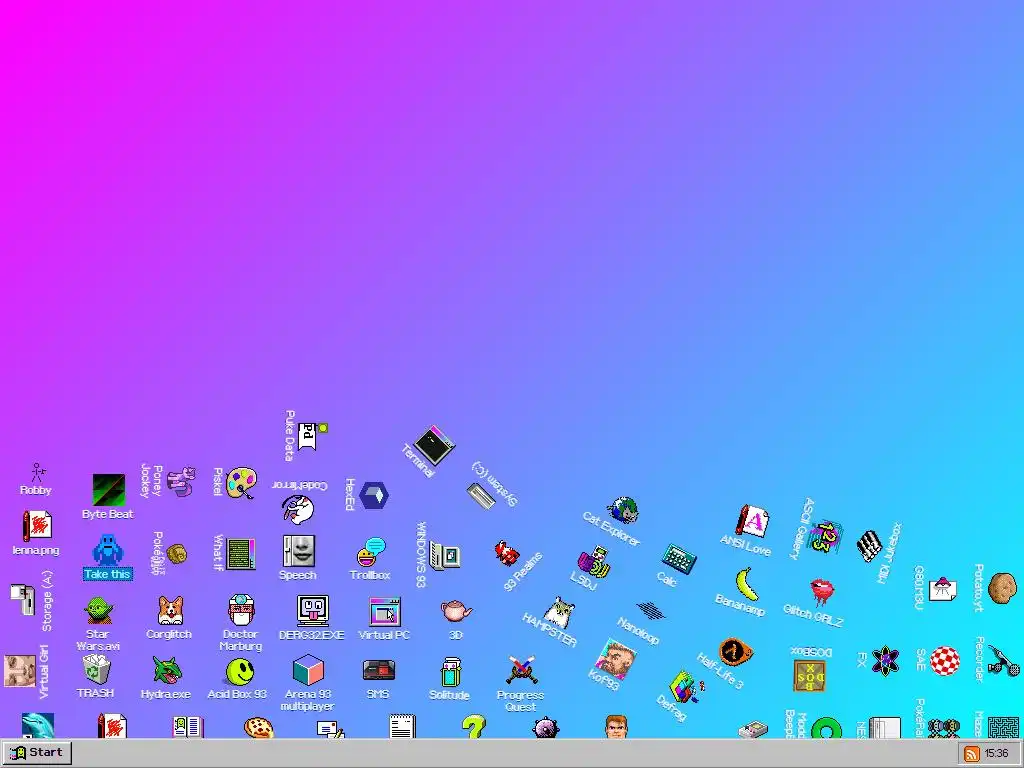Image resolution: width=1024 pixels, height=768 pixels.
Task: Open the Progress Quest icon
Action: click(x=521, y=671)
